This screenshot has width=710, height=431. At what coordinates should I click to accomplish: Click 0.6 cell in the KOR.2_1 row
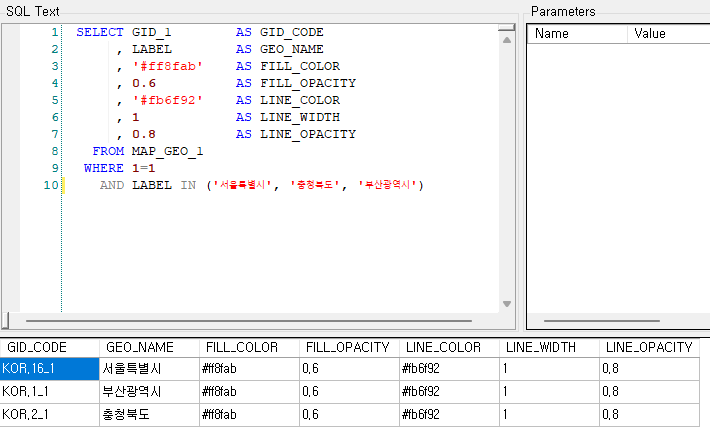[x=350, y=415]
